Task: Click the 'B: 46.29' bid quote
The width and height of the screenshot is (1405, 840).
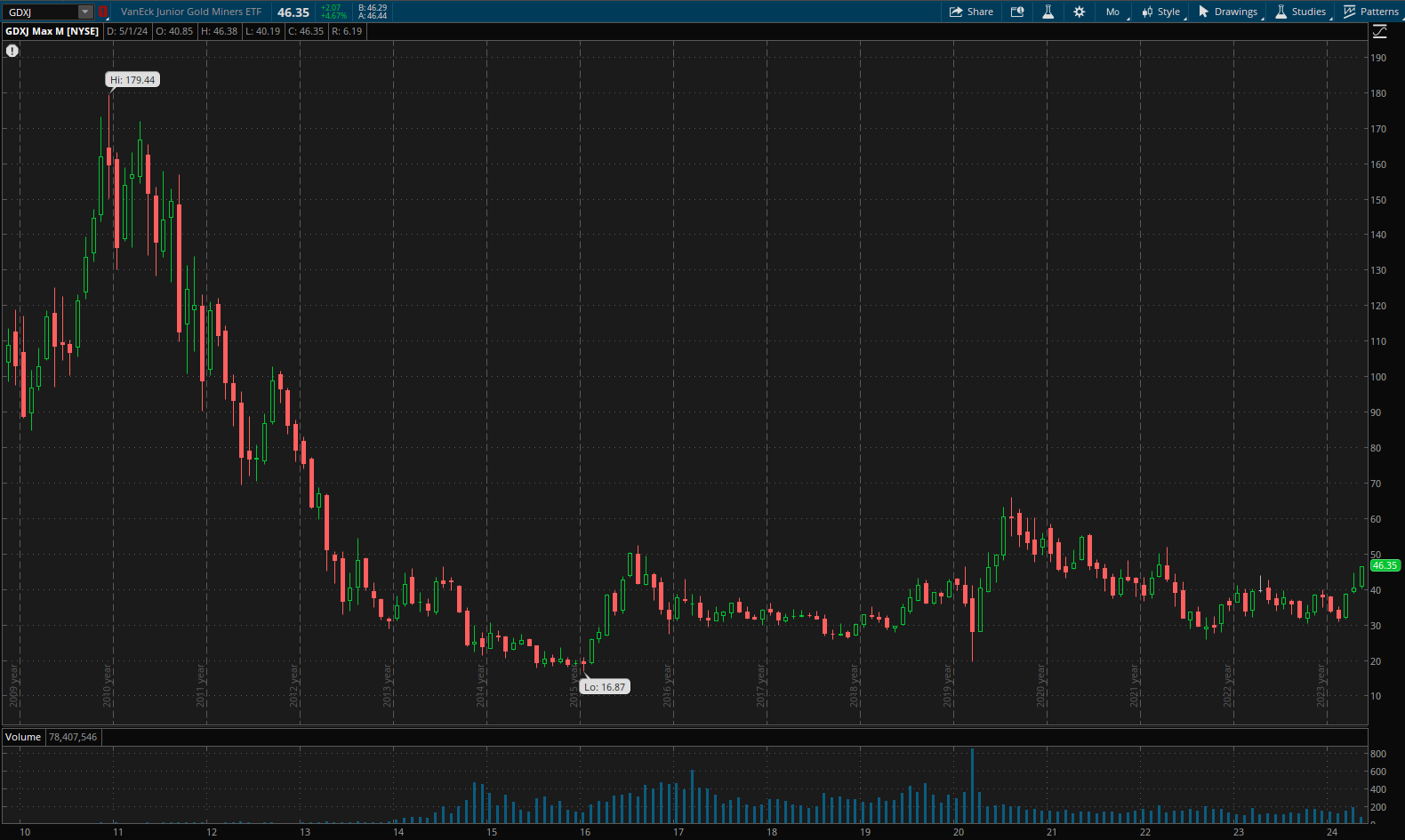Action: pyautogui.click(x=373, y=8)
